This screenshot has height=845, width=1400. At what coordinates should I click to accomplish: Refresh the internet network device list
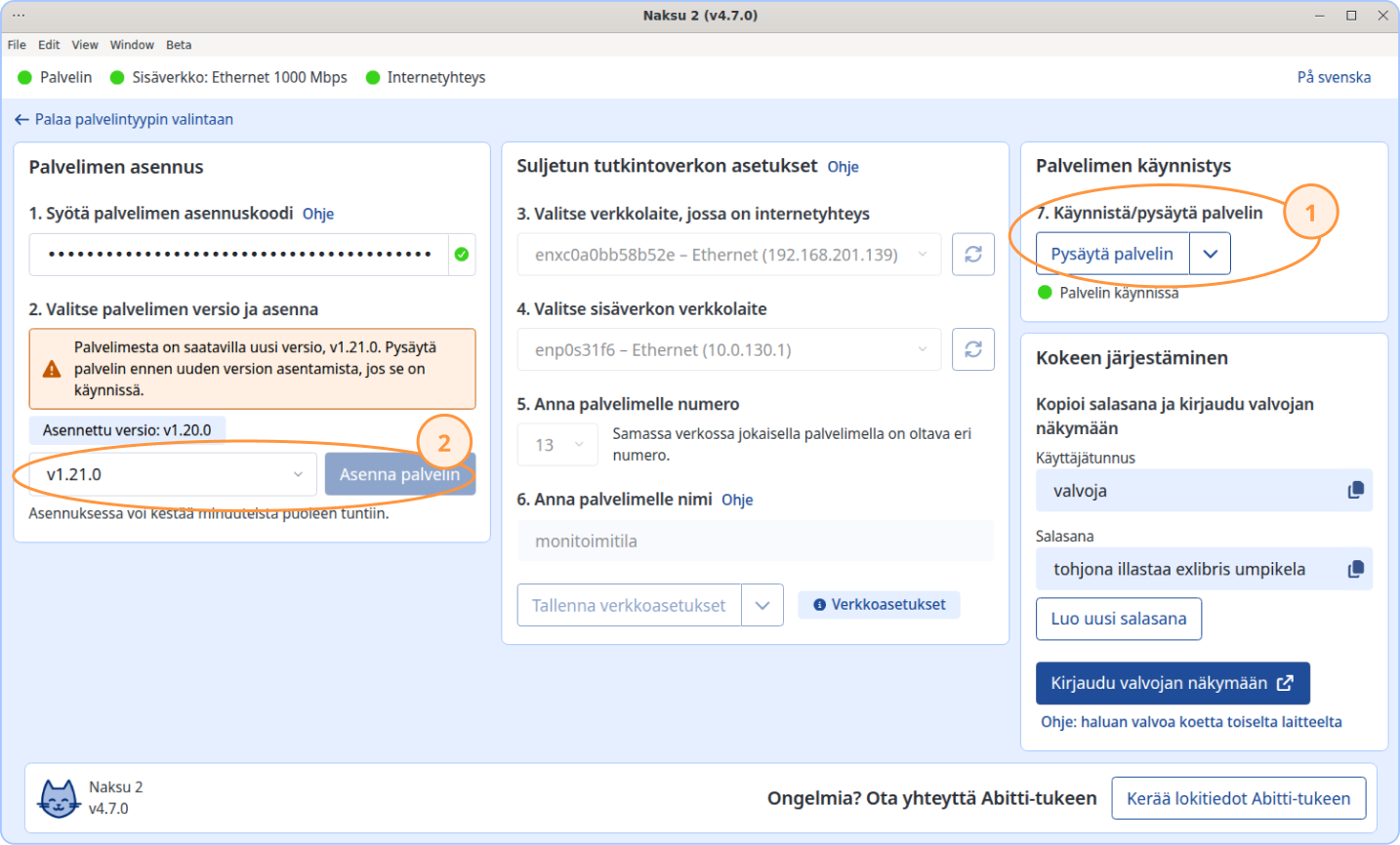point(972,255)
